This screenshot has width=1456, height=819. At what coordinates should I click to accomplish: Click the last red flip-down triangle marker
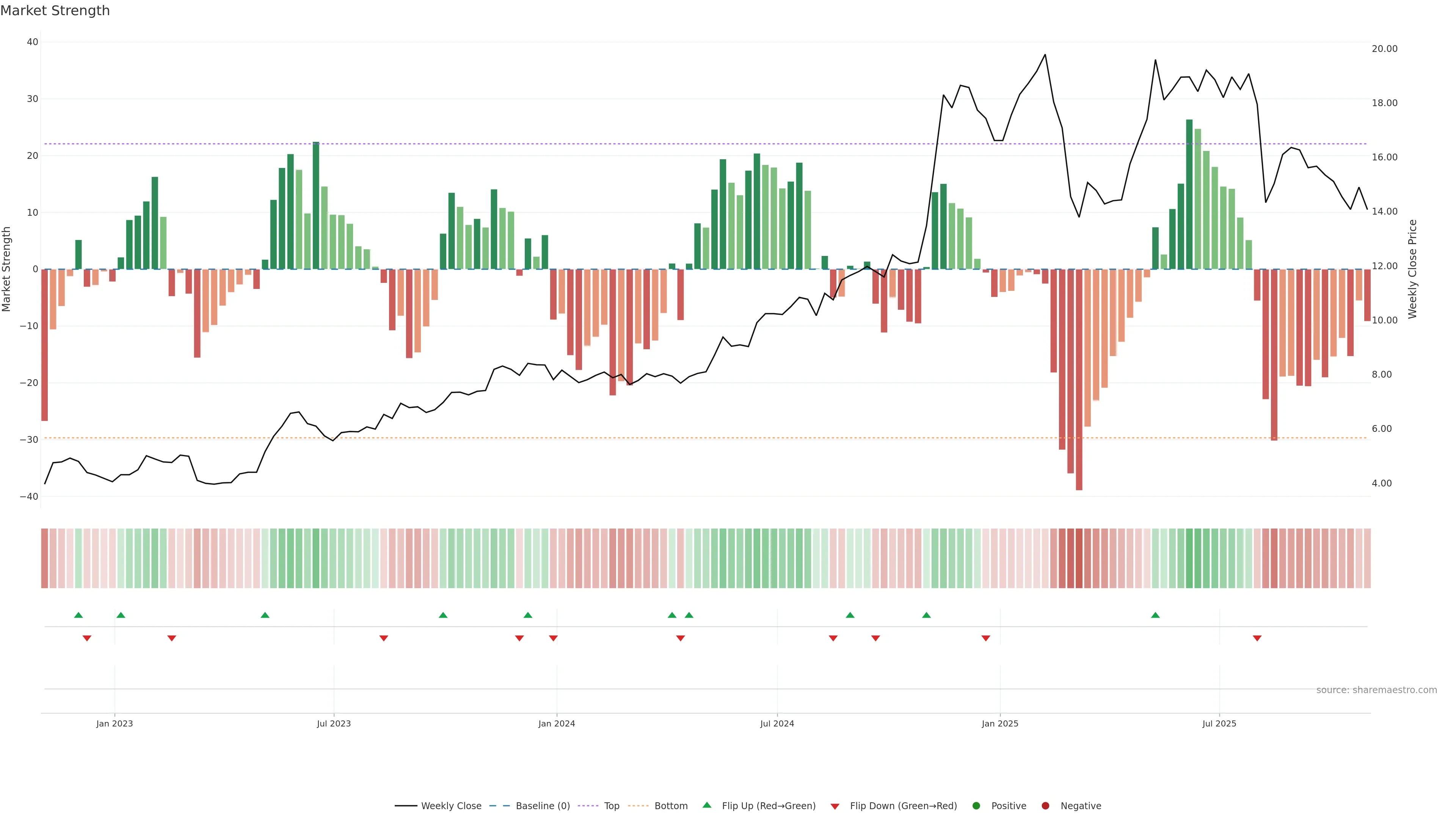[x=1257, y=638]
